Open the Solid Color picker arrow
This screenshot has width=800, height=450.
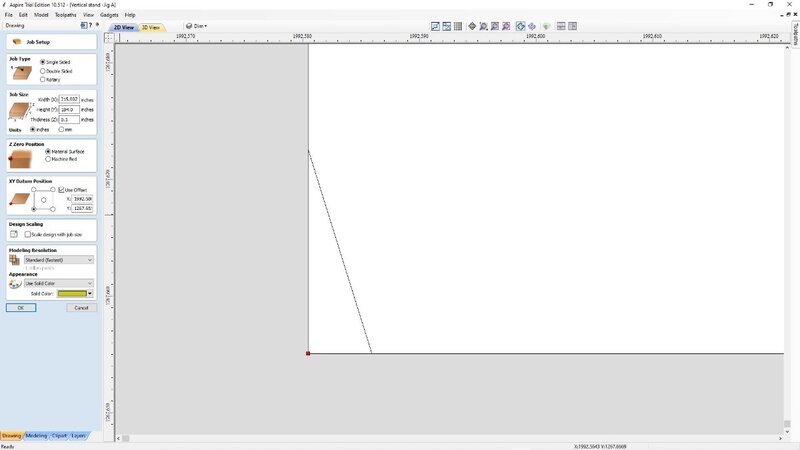pyautogui.click(x=90, y=293)
